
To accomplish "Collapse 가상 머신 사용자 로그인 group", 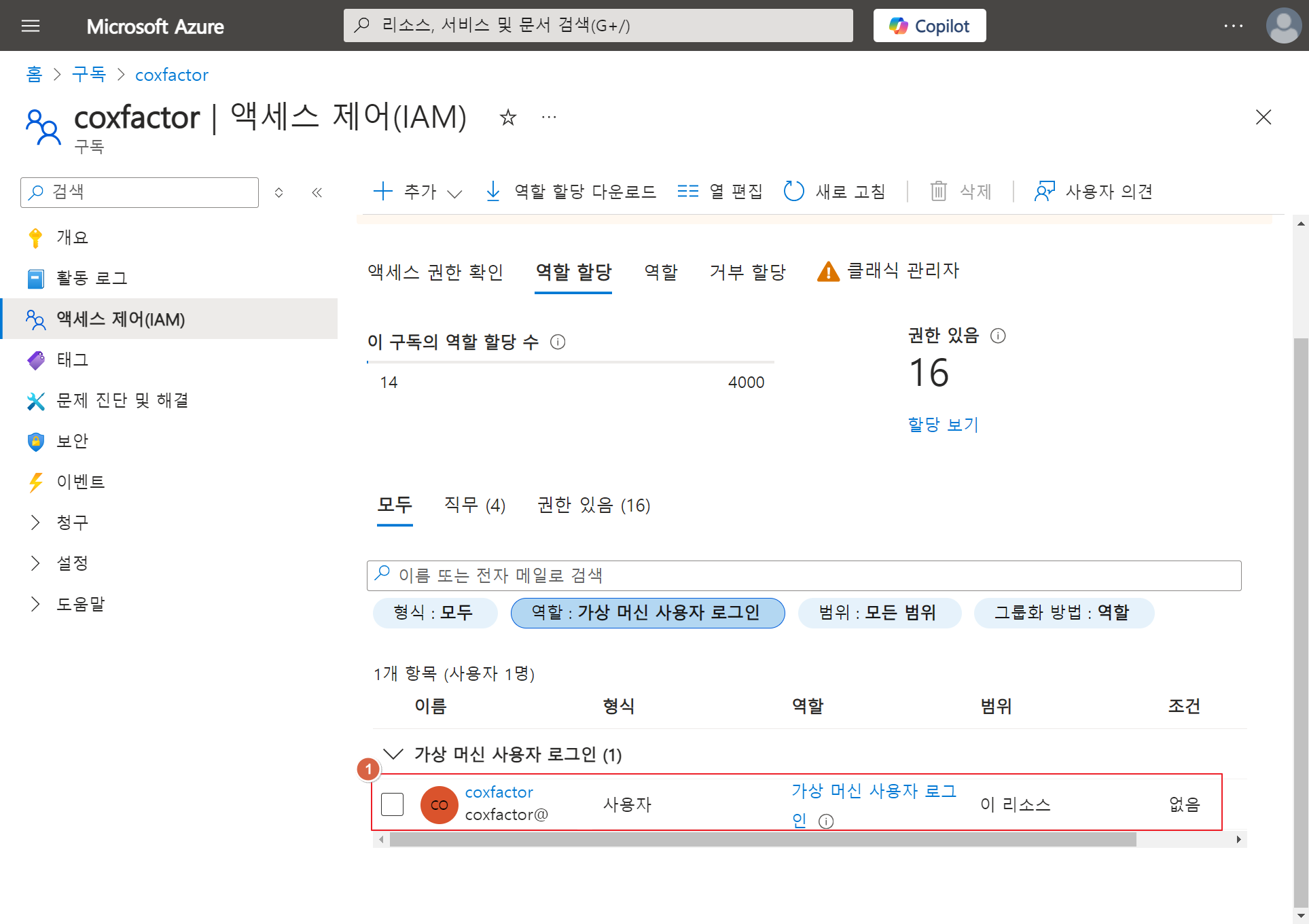I will (x=393, y=754).
